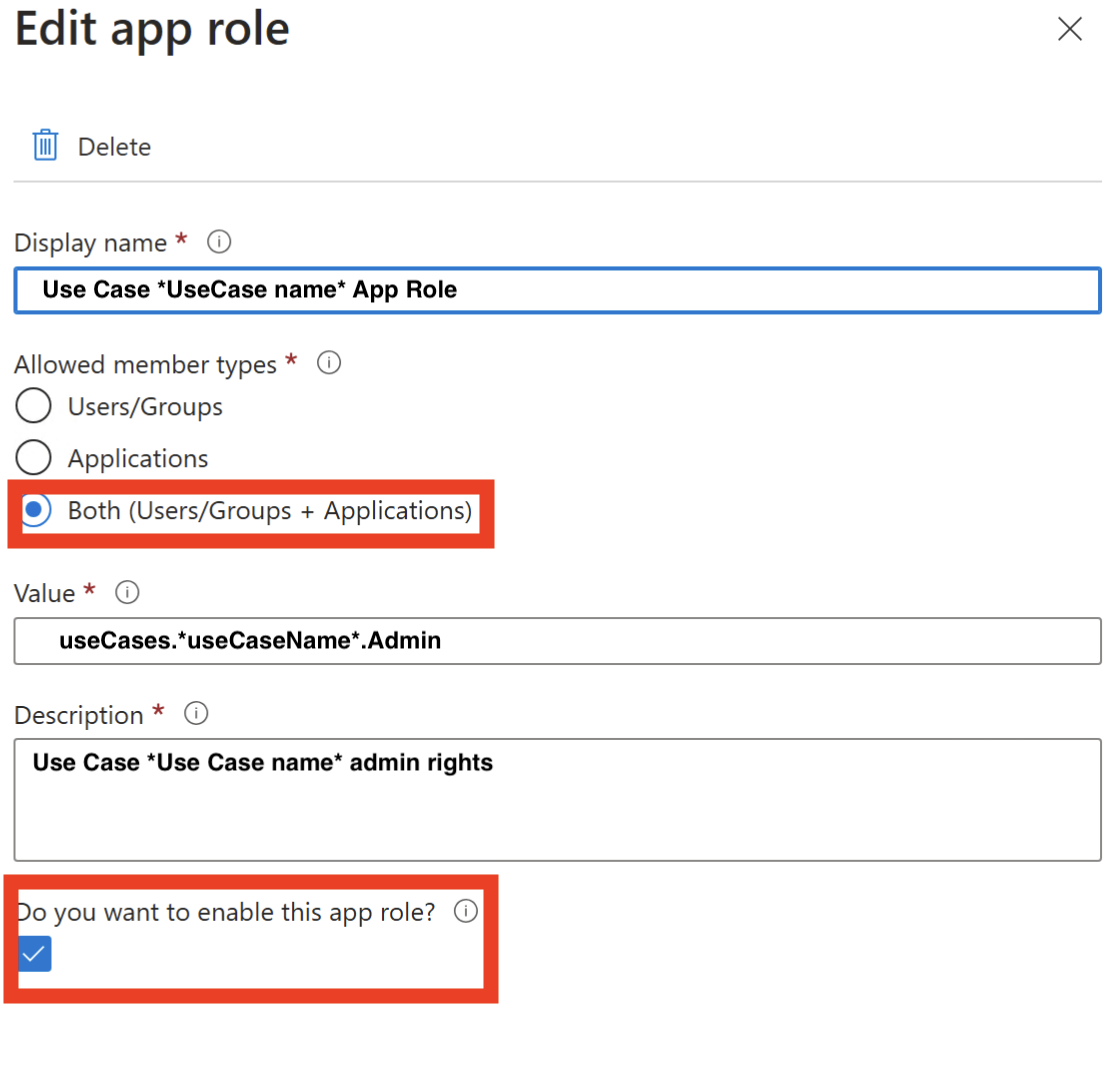Uncheck the enable this app role checkbox
The height and width of the screenshot is (1072, 1118).
click(x=35, y=954)
